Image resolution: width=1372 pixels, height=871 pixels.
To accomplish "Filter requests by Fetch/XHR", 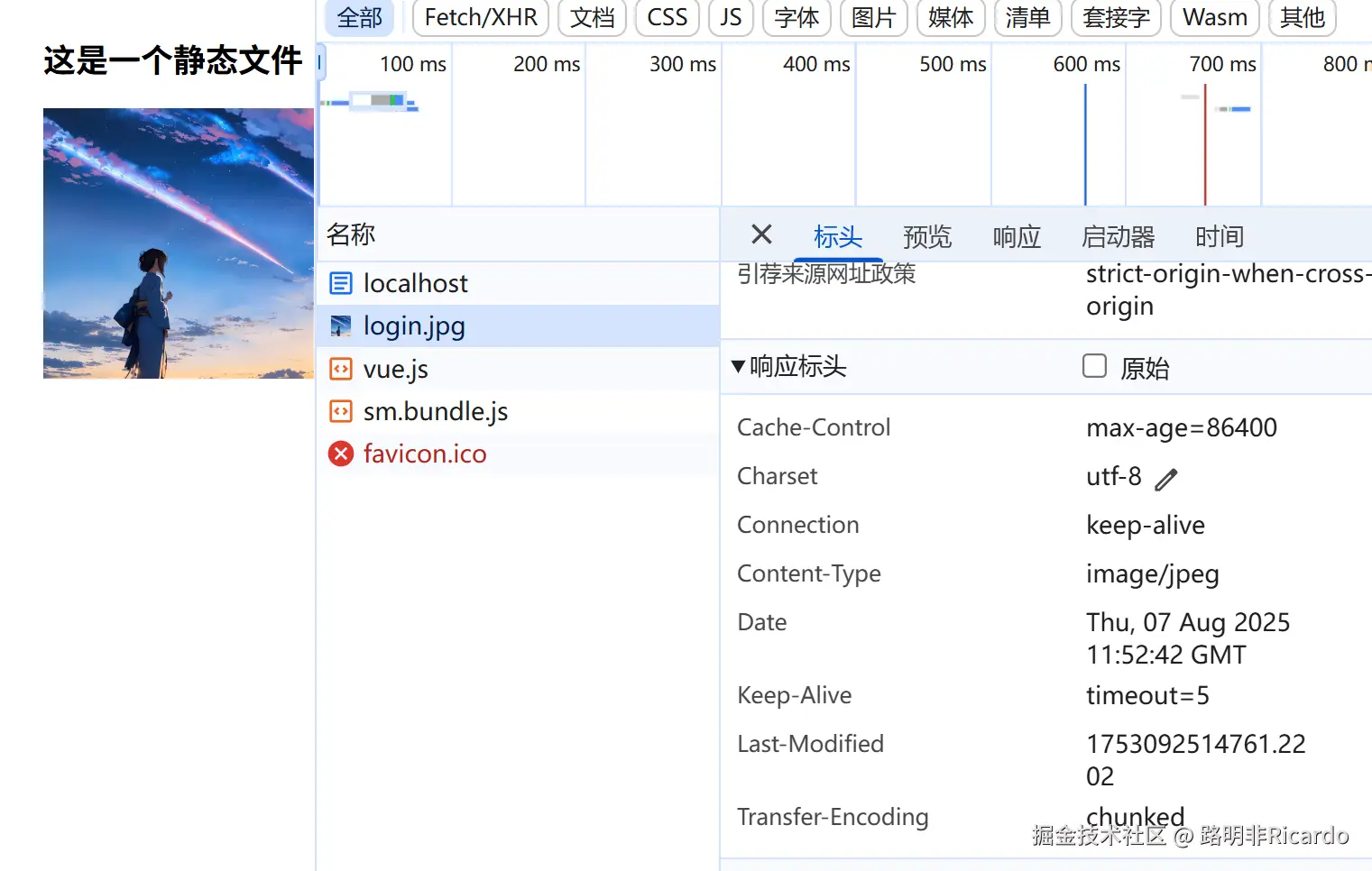I will pyautogui.click(x=481, y=17).
